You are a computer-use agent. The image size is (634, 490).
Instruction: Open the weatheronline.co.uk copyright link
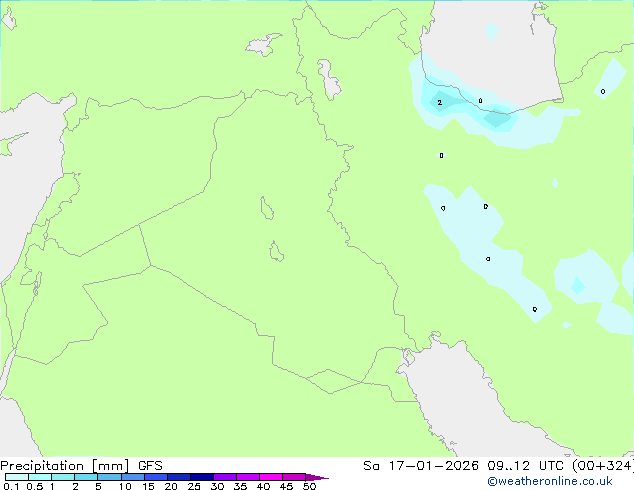pyautogui.click(x=549, y=481)
